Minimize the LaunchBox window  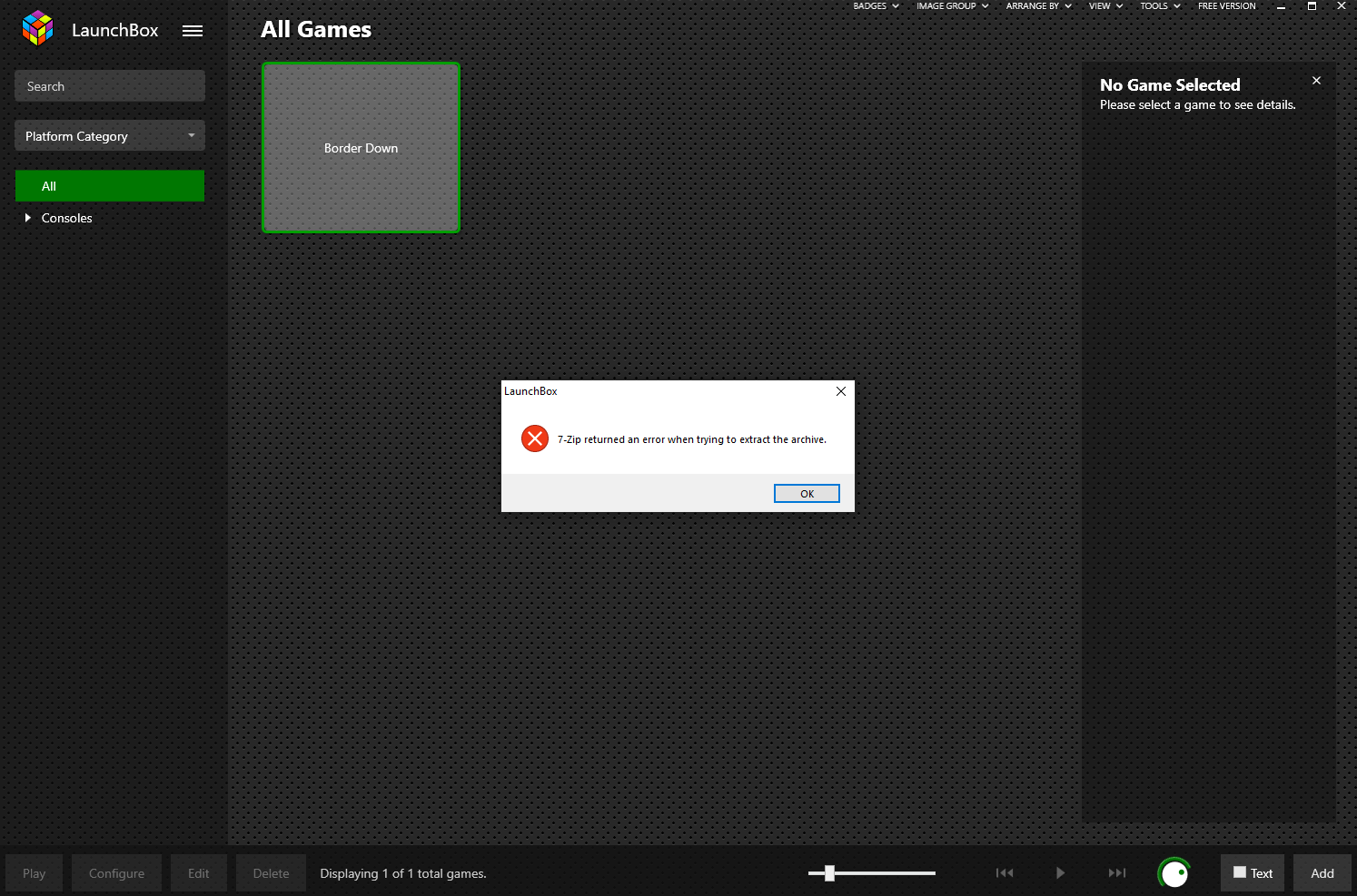click(1281, 6)
